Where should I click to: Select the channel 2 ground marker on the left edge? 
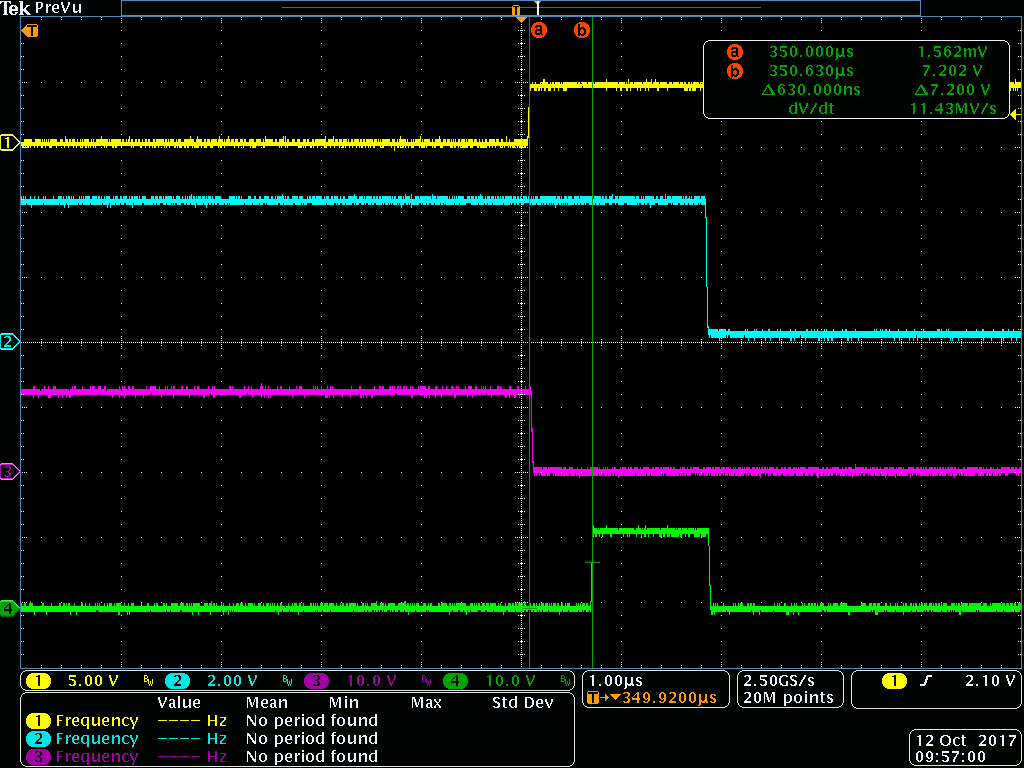(9, 341)
